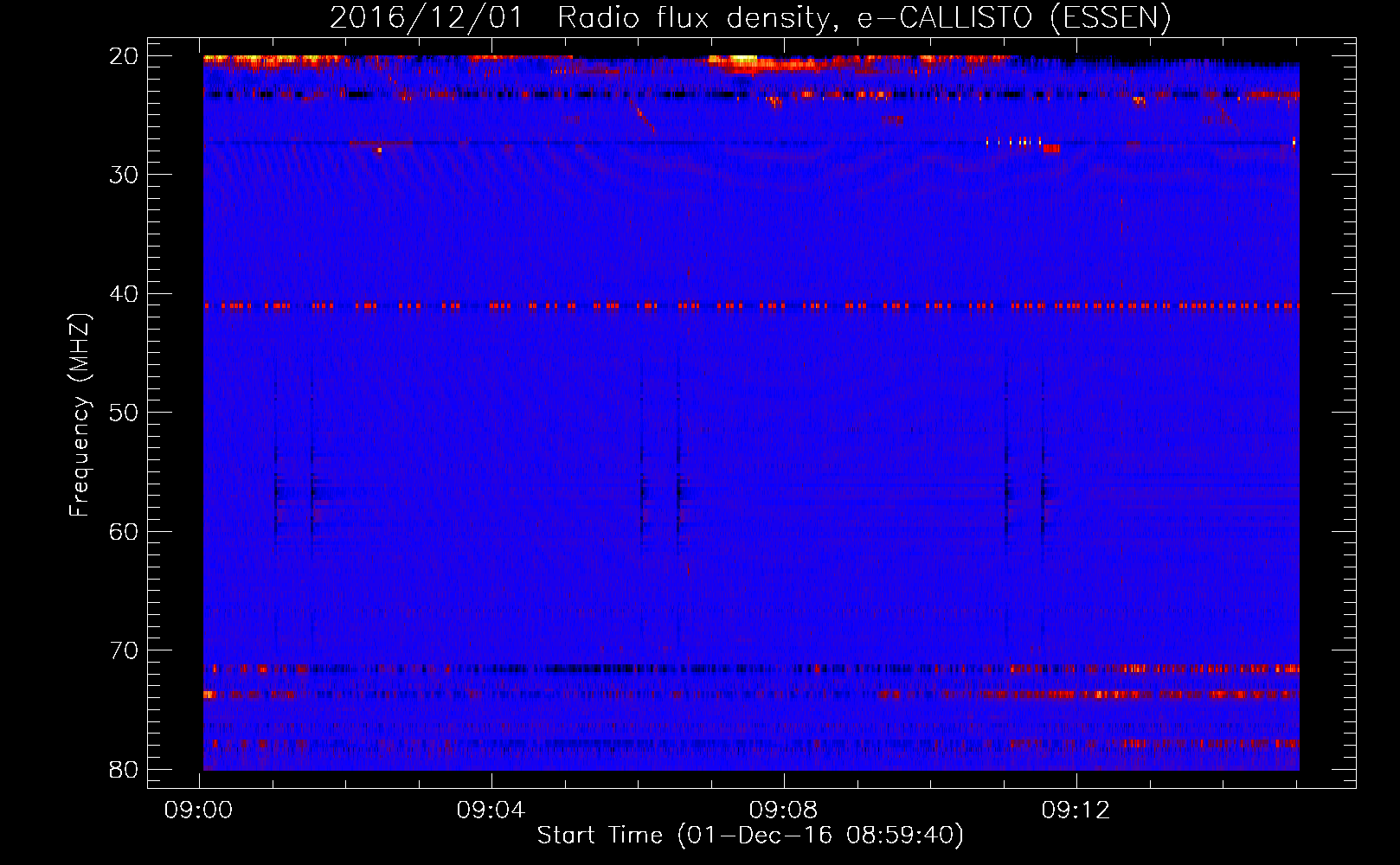
Task: Click the '30' frequency tick label
Action: click(124, 175)
